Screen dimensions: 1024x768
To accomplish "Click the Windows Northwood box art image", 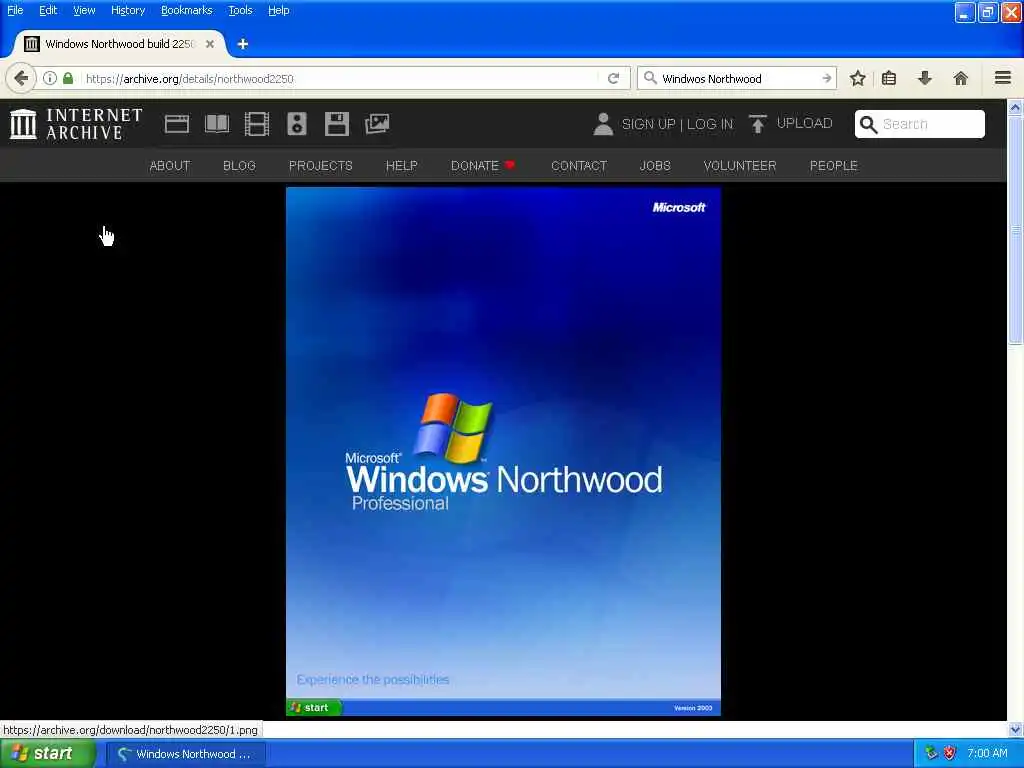I will (504, 451).
